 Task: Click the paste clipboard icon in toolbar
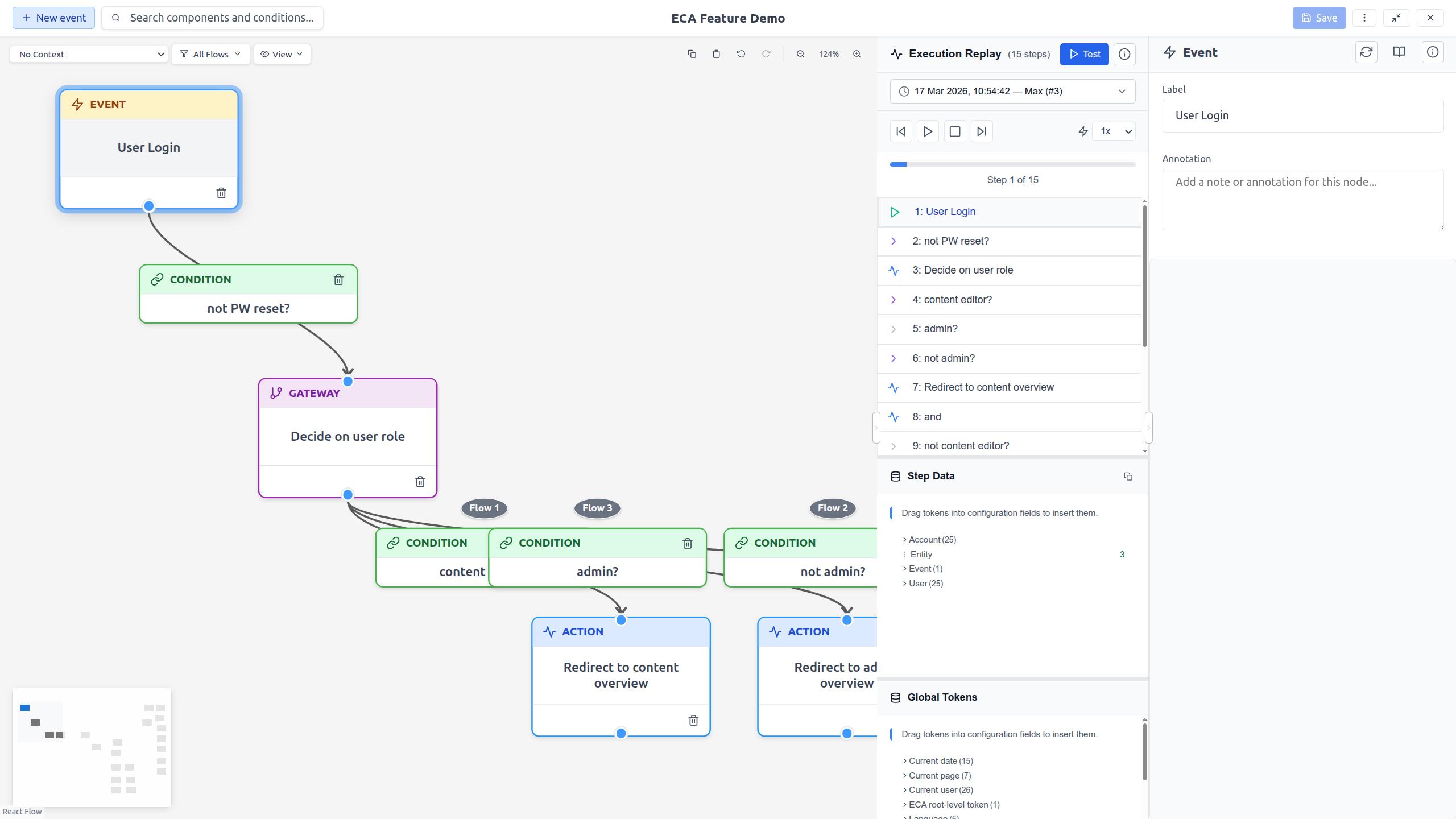716,54
